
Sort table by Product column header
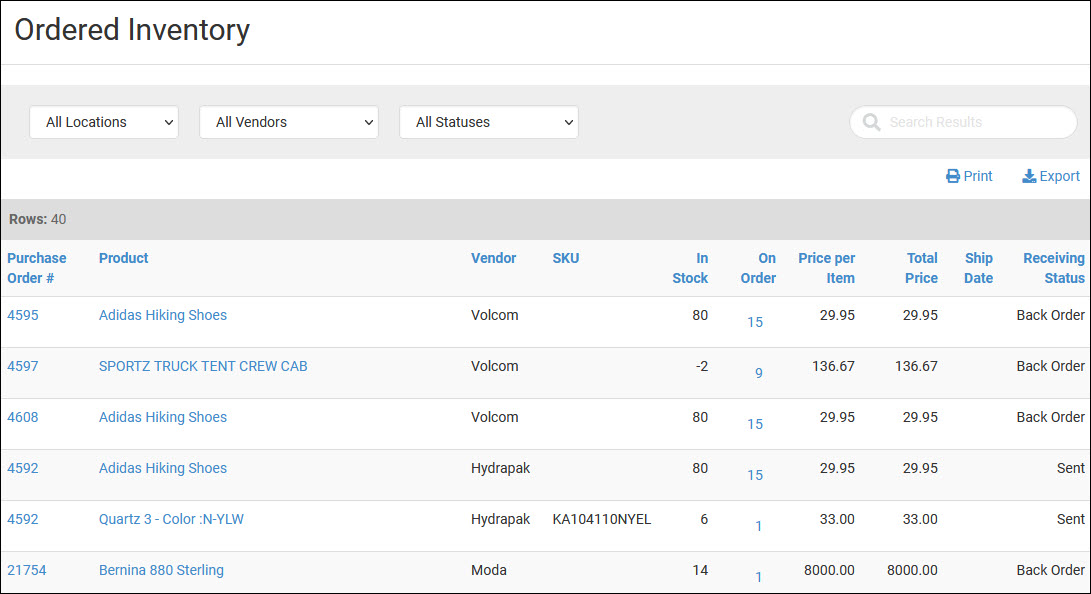[123, 258]
